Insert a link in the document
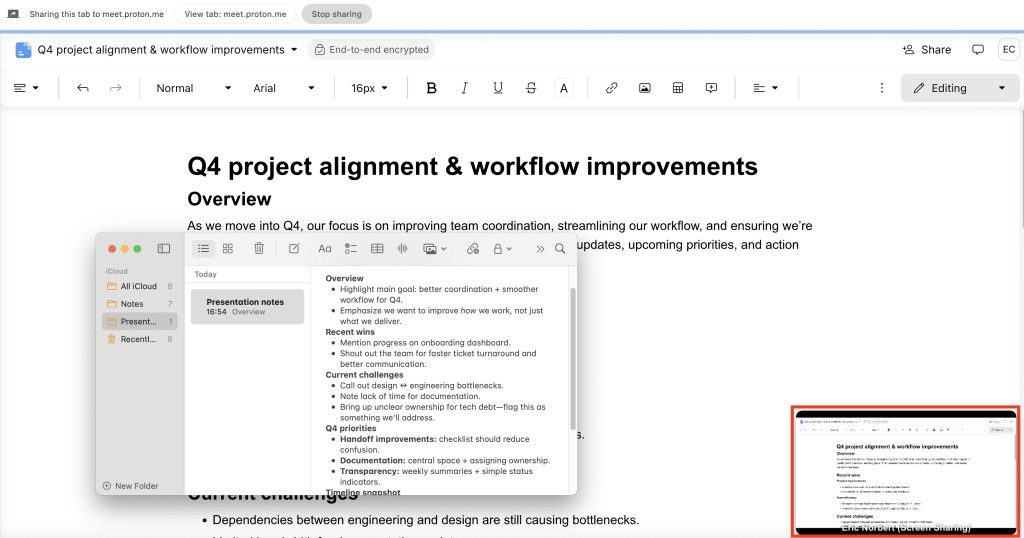Image resolution: width=1024 pixels, height=538 pixels. pyautogui.click(x=611, y=88)
